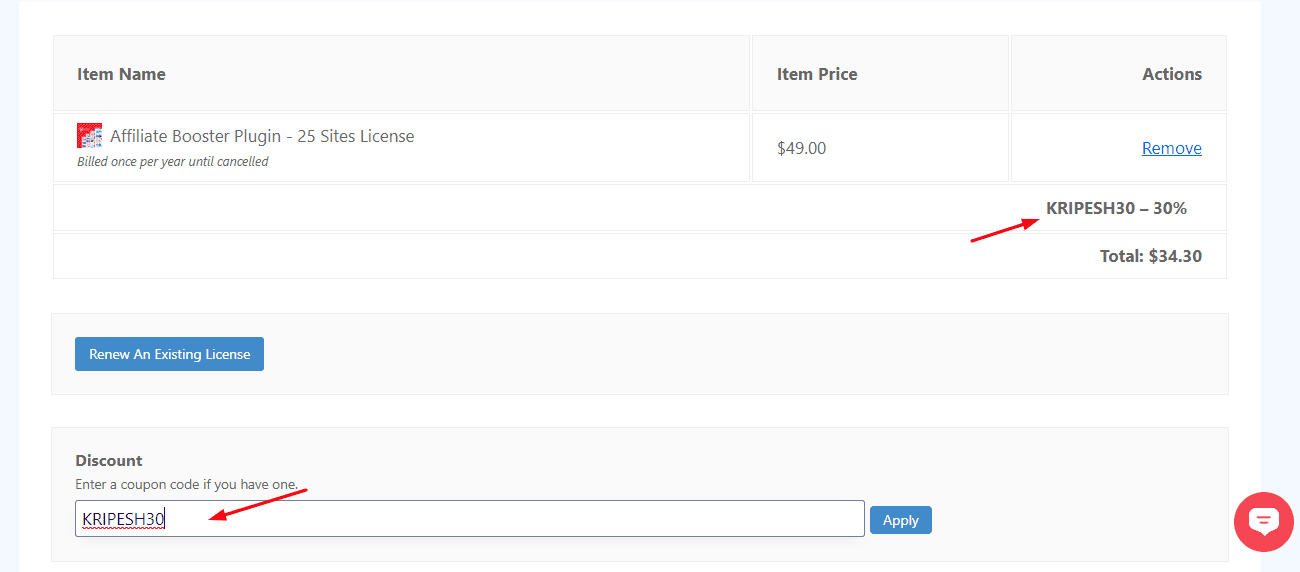Click the $49.00 item price
The image size is (1300, 572).
pos(801,148)
